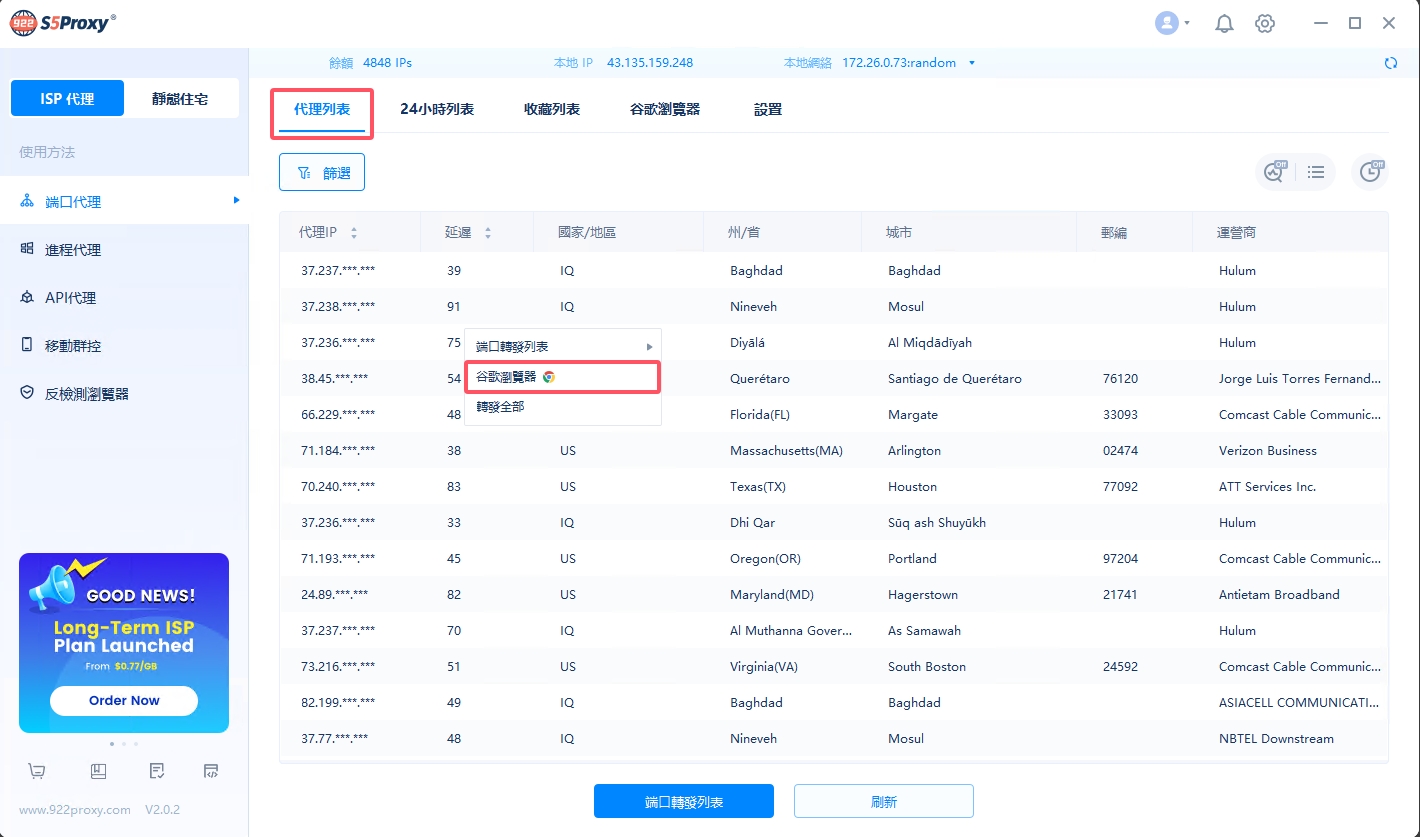Image resolution: width=1420 pixels, height=837 pixels.
Task: Open settings via the gear icon
Action: coord(1265,24)
